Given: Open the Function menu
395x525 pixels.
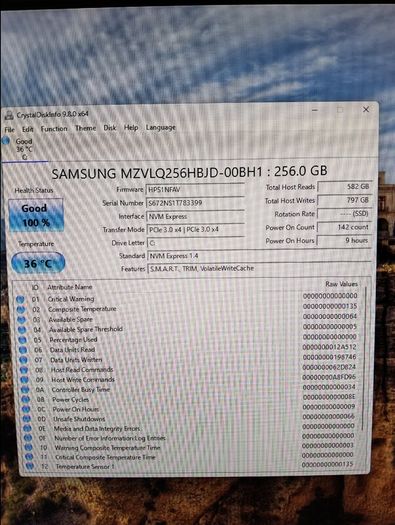Looking at the screenshot, I should coord(54,129).
